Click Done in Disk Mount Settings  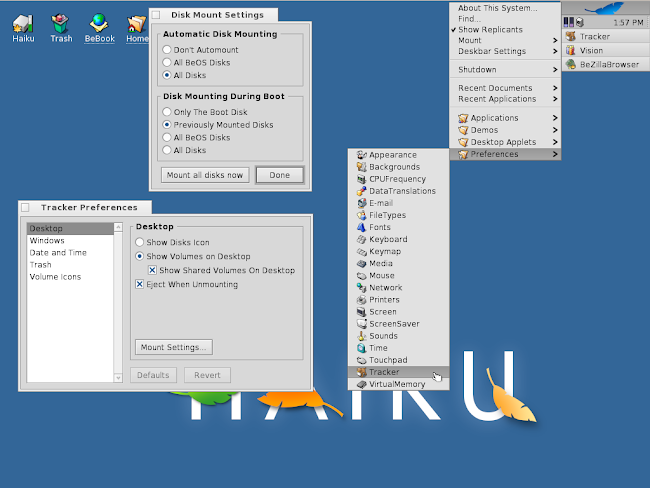coord(280,175)
